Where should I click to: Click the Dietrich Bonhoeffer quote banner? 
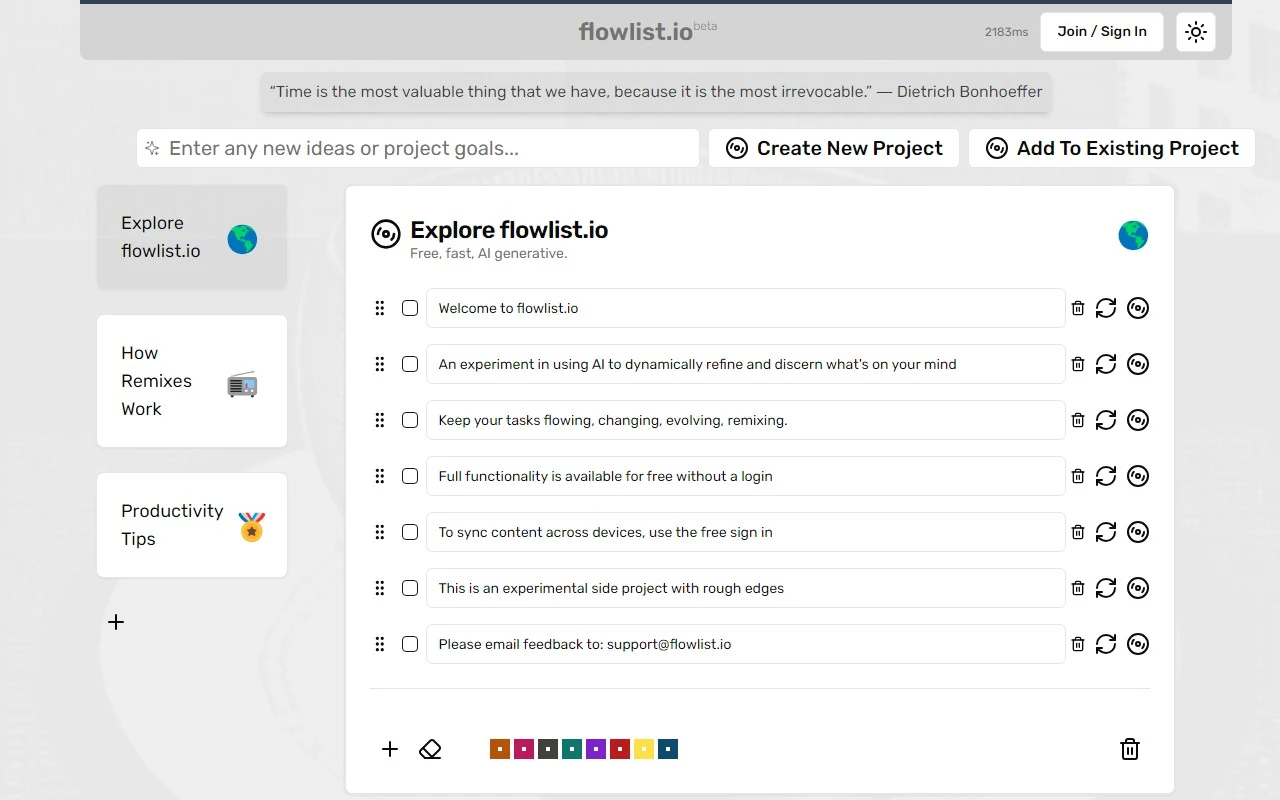click(656, 92)
